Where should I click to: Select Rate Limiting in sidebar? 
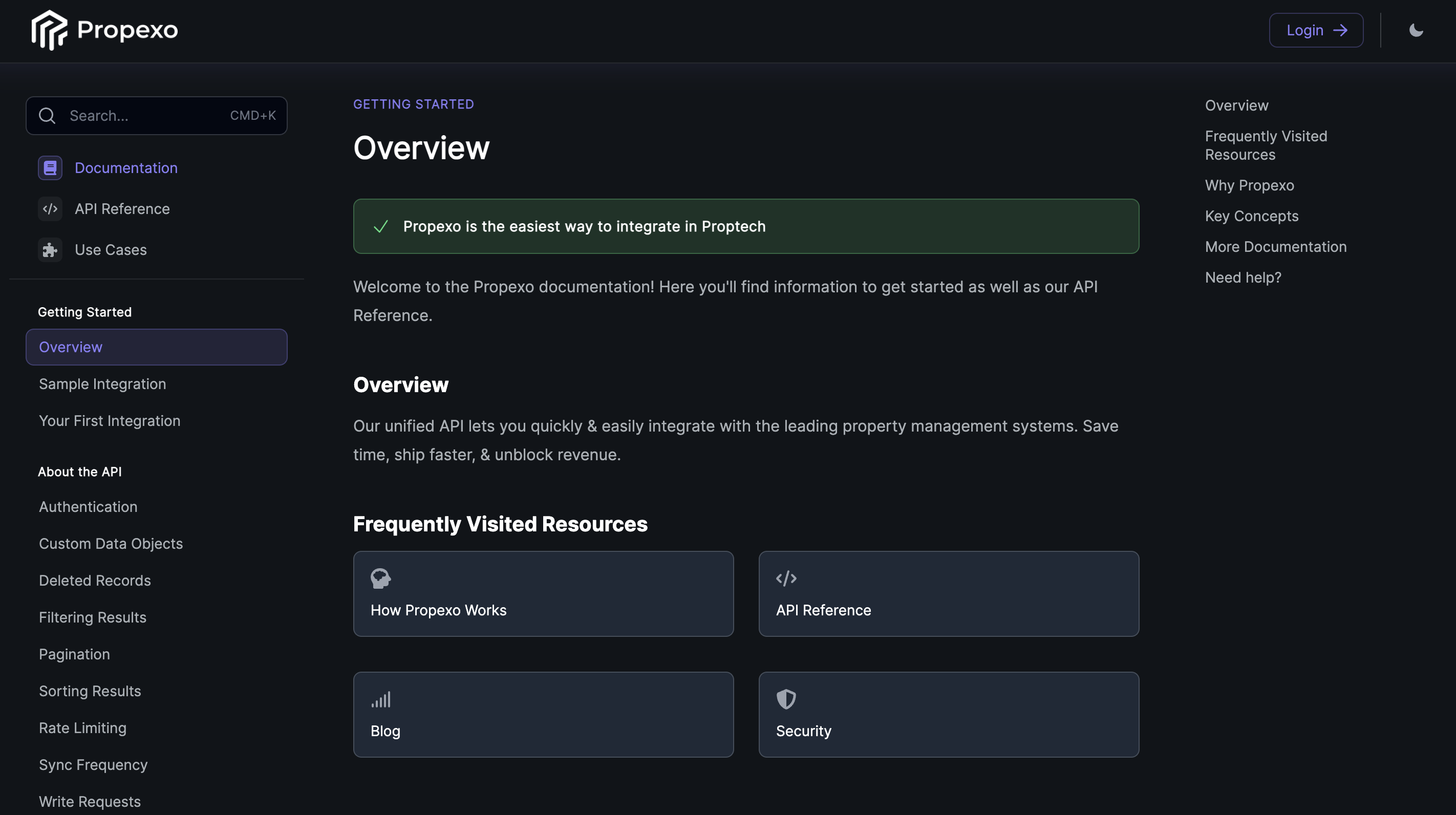click(82, 728)
